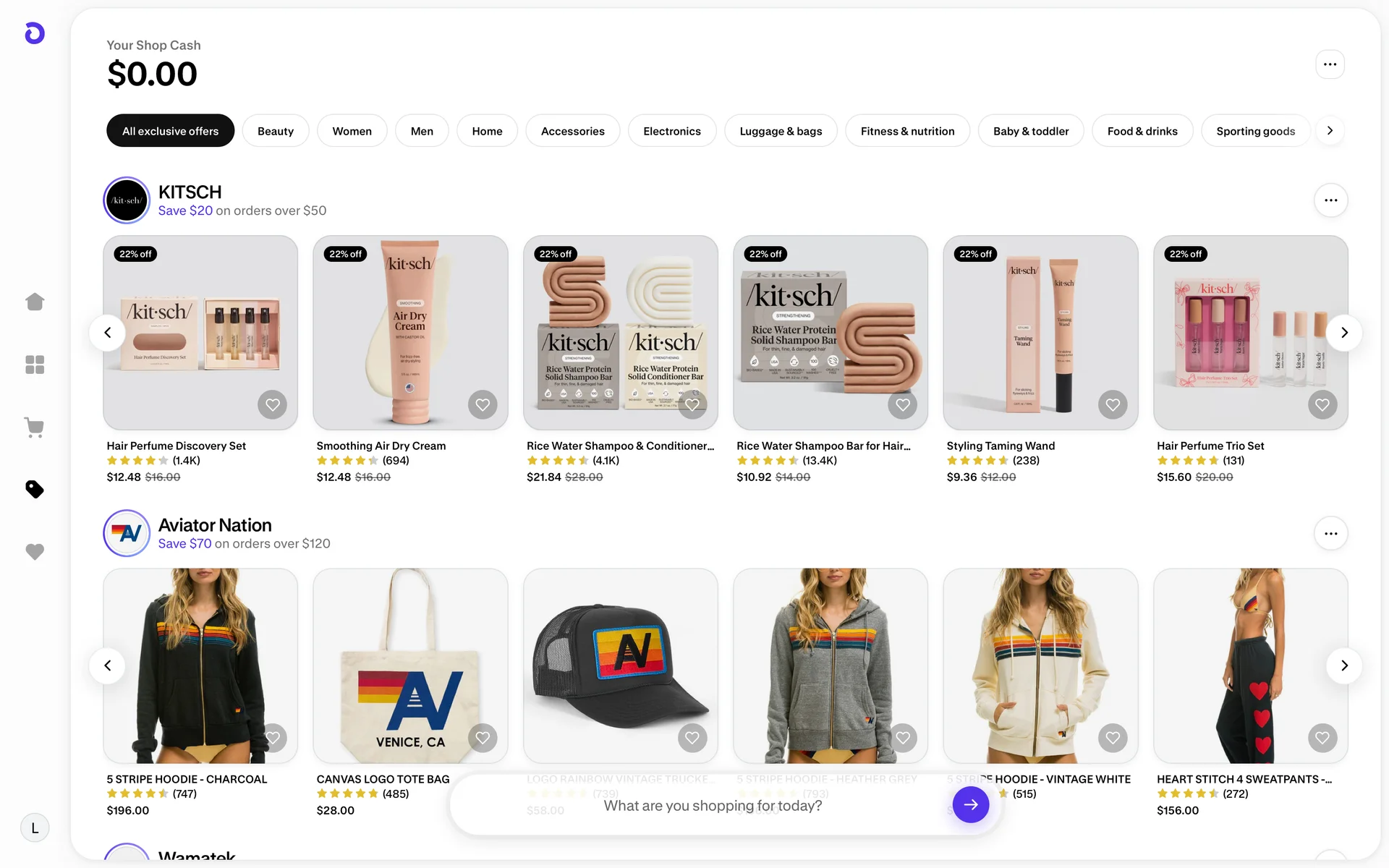1389x868 pixels.
Task: Open the categories grid icon in sidebar
Action: point(35,365)
